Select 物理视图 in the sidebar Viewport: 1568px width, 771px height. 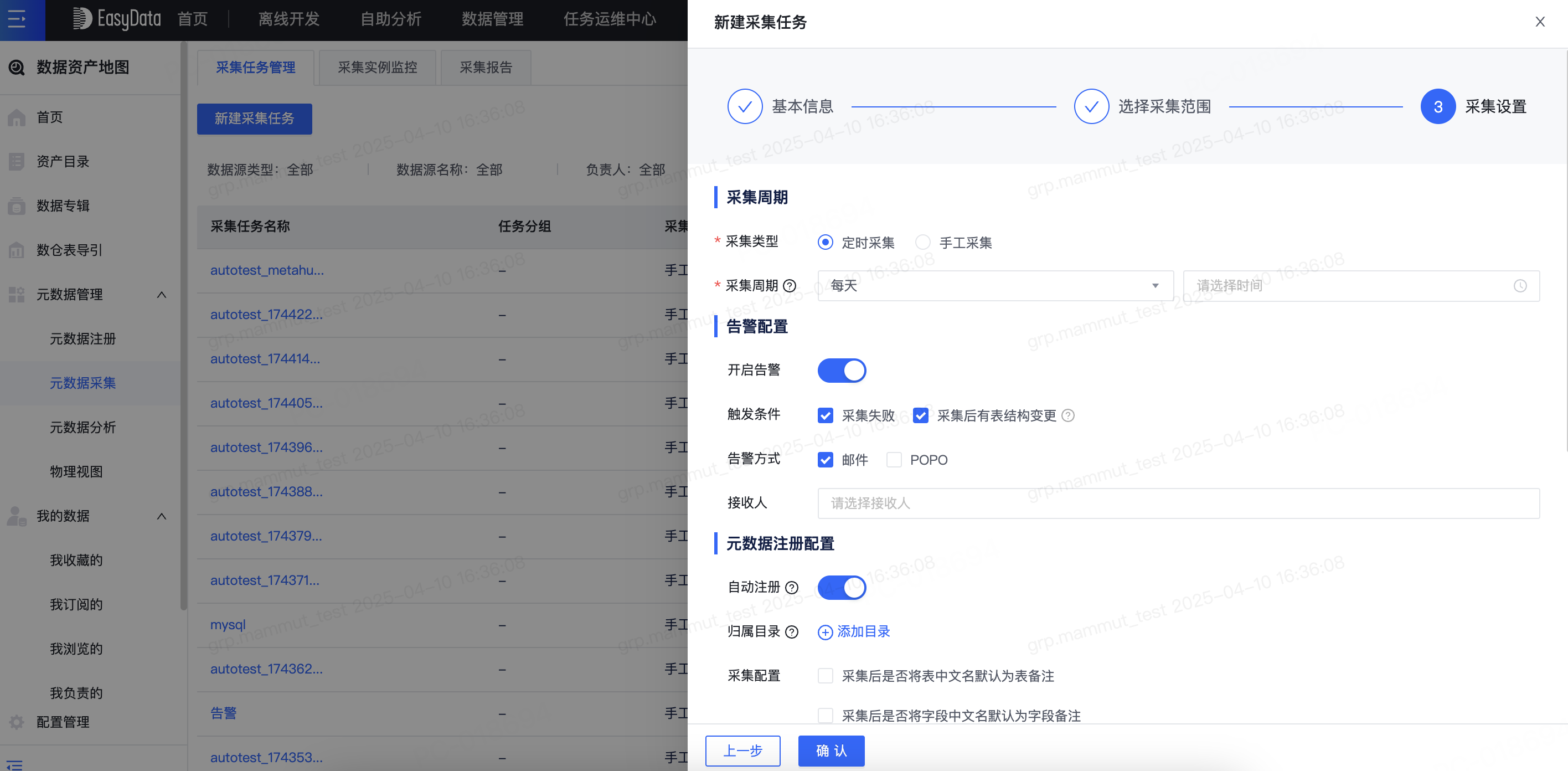point(76,472)
